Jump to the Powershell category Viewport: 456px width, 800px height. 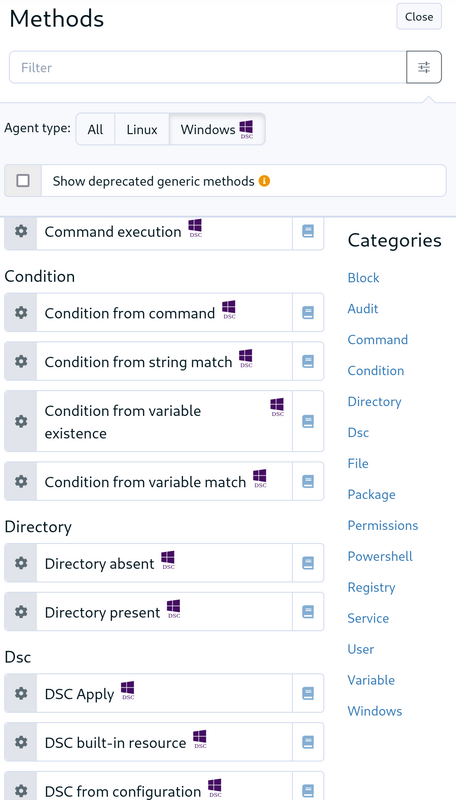(x=380, y=556)
